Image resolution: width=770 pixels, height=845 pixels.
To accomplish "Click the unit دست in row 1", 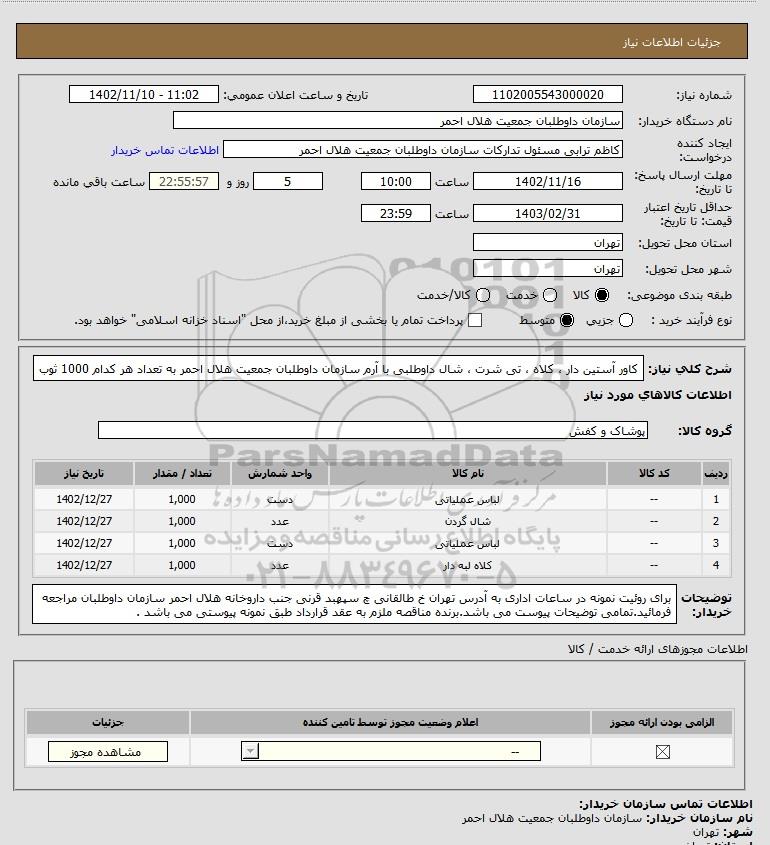I will tap(280, 500).
